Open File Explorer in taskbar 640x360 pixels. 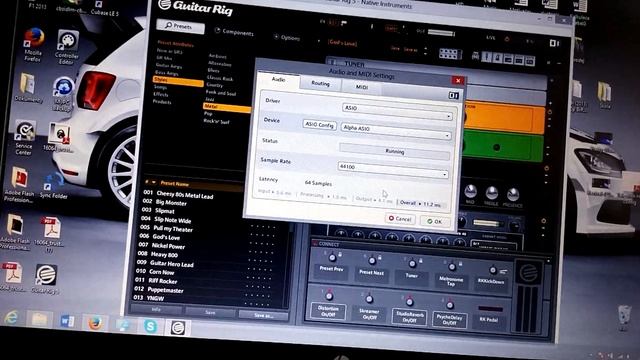(39, 319)
